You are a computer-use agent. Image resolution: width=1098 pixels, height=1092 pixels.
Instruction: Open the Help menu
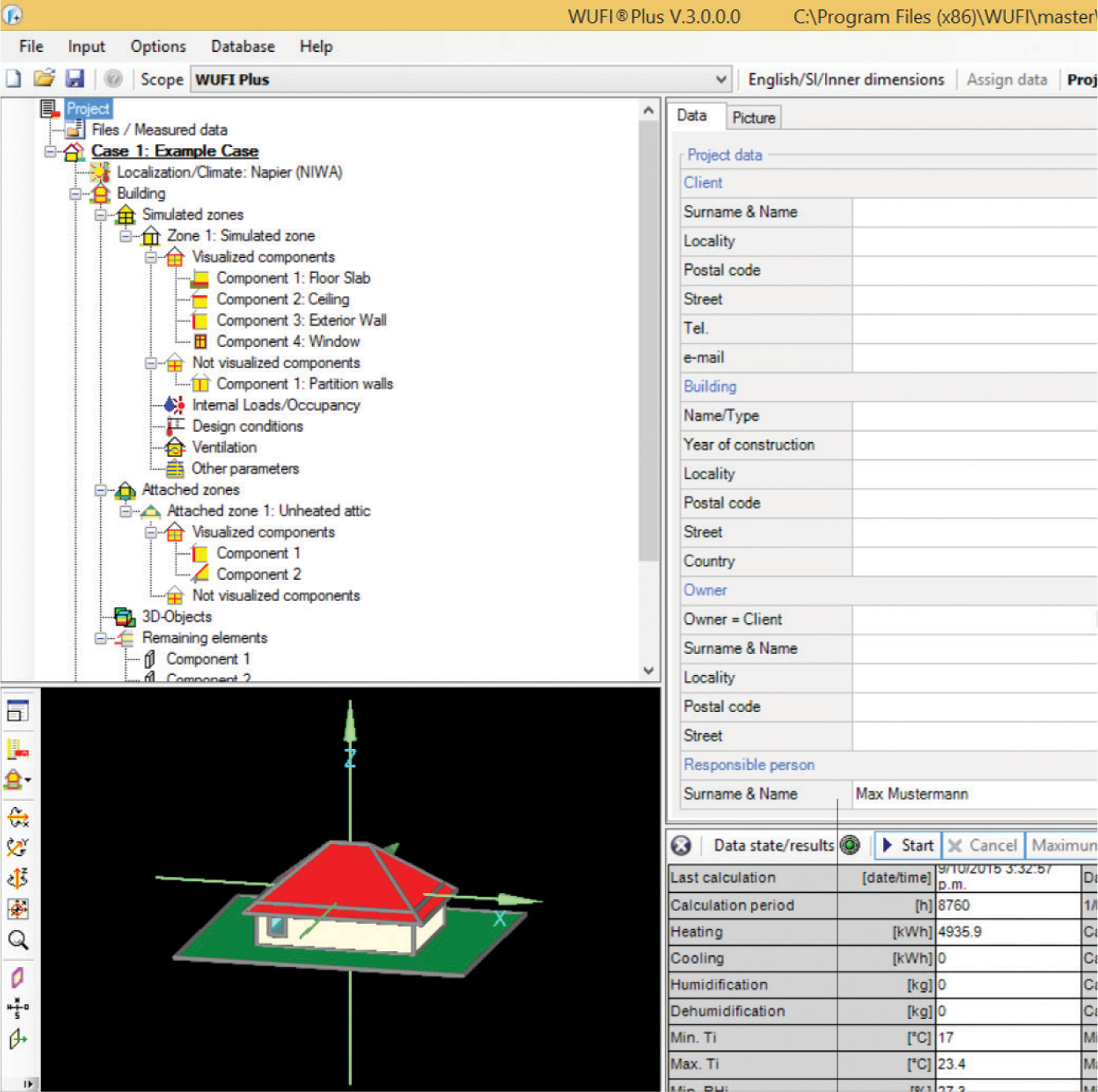tap(316, 46)
